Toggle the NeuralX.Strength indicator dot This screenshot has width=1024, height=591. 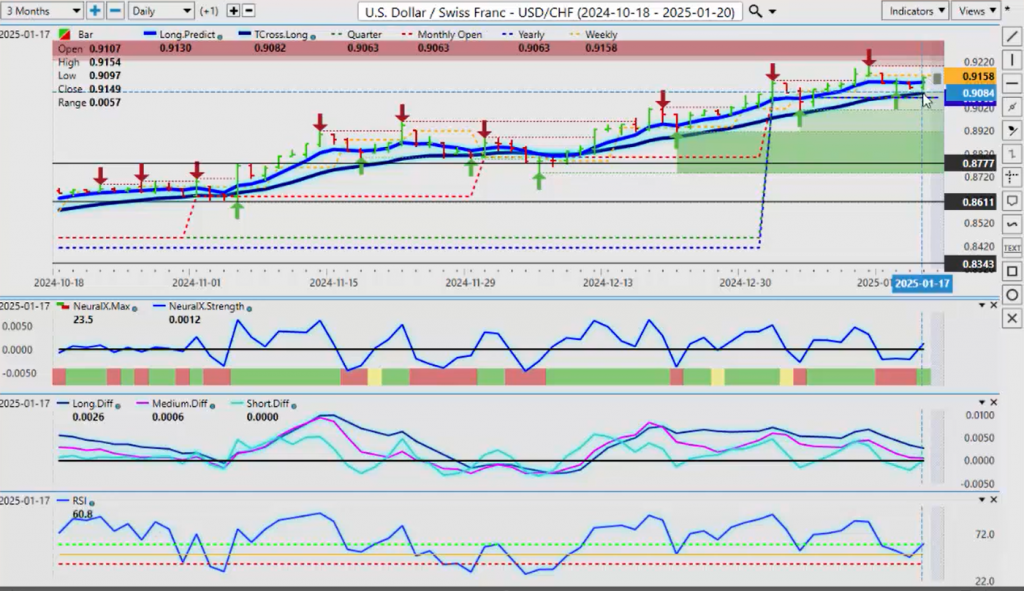[248, 308]
